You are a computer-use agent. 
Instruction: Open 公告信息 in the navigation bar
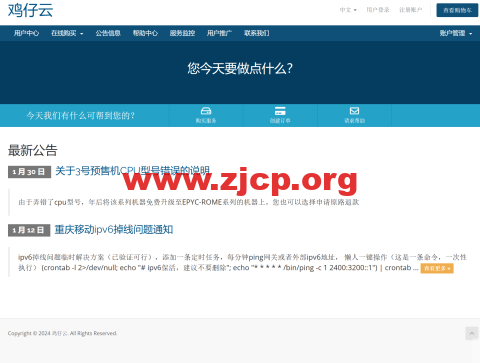[108, 33]
